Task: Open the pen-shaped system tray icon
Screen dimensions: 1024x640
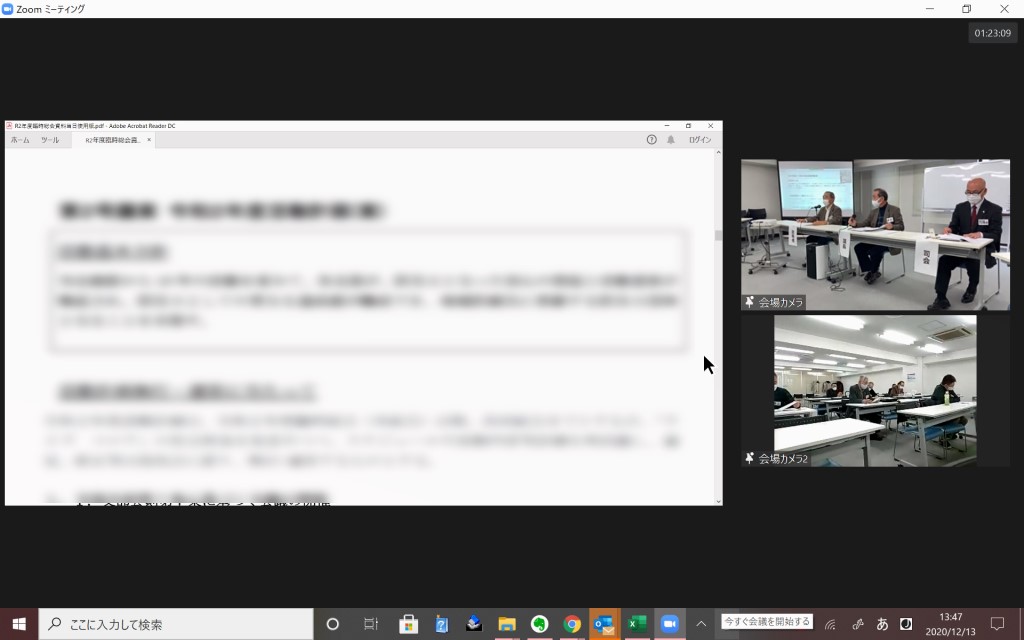Action: [858, 624]
